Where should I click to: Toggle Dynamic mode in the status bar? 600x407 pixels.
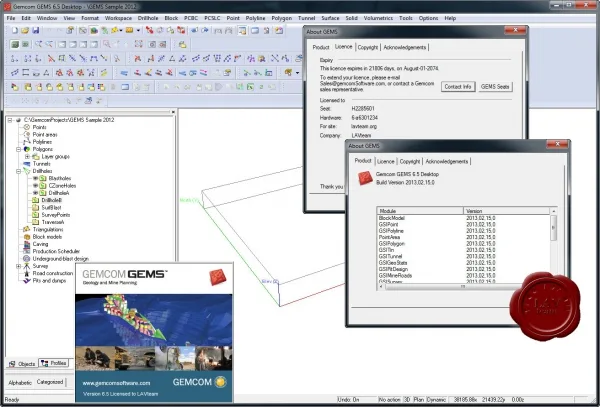point(436,399)
